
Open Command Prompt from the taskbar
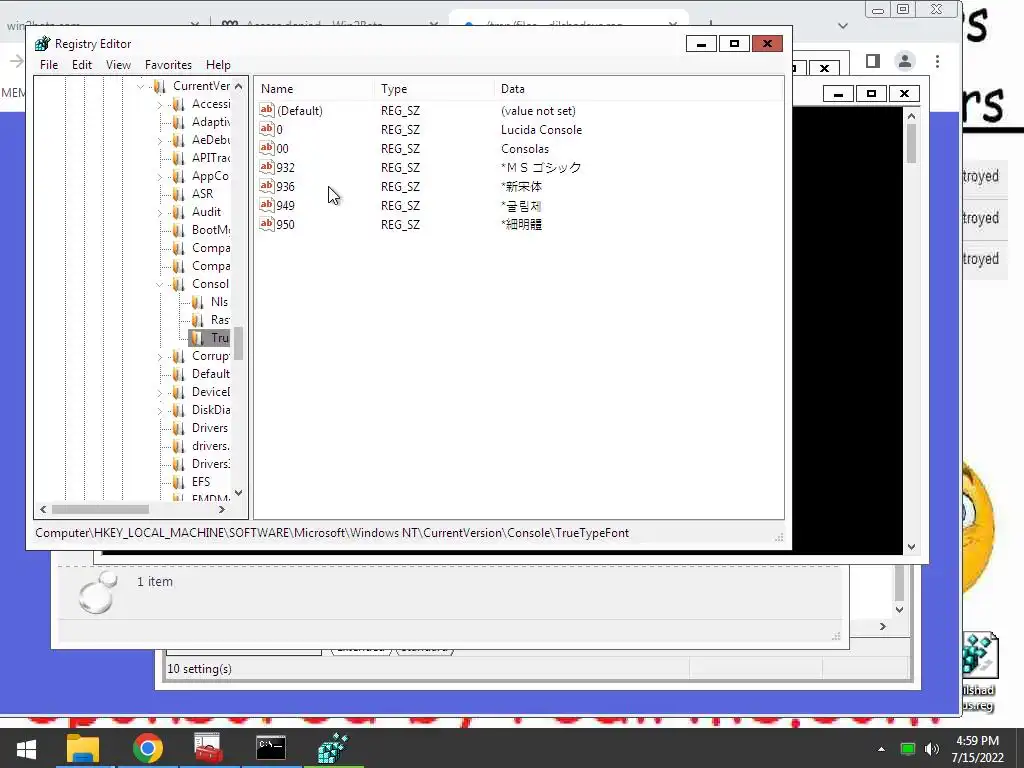[x=270, y=748]
